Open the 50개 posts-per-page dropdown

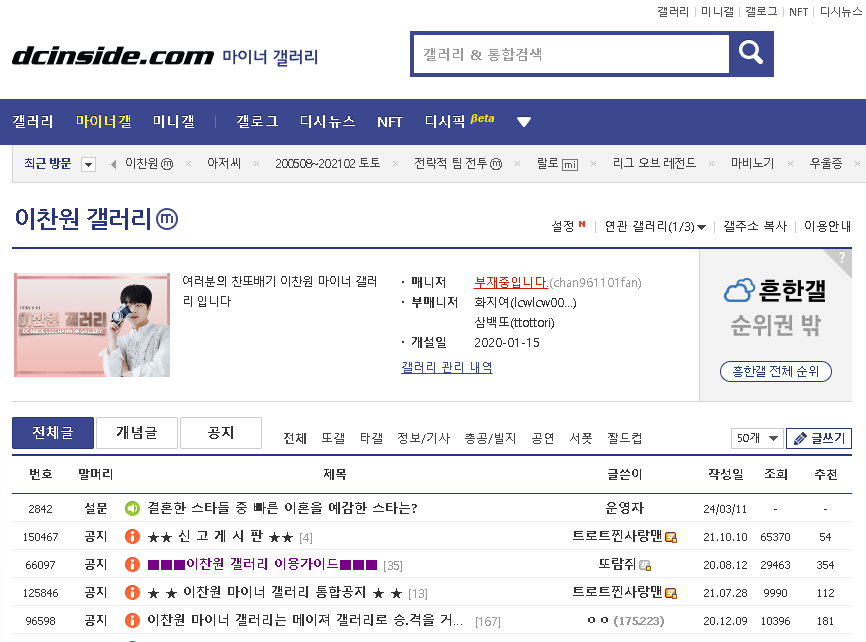(x=756, y=438)
